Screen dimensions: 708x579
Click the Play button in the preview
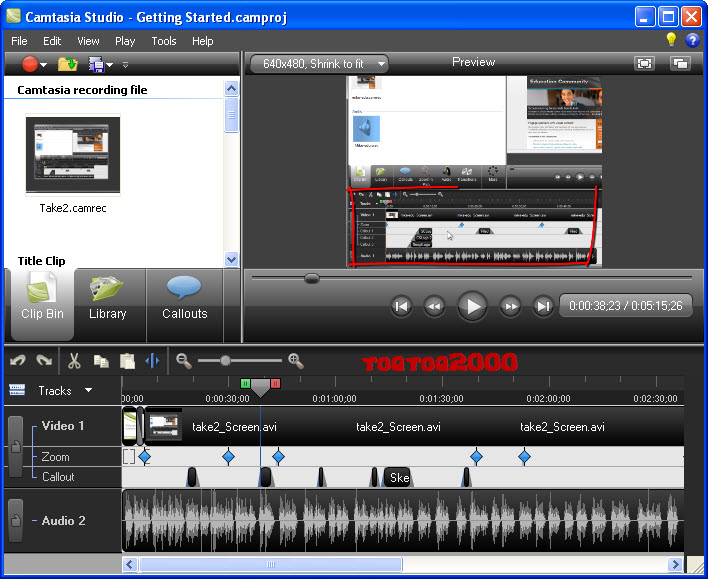point(472,306)
